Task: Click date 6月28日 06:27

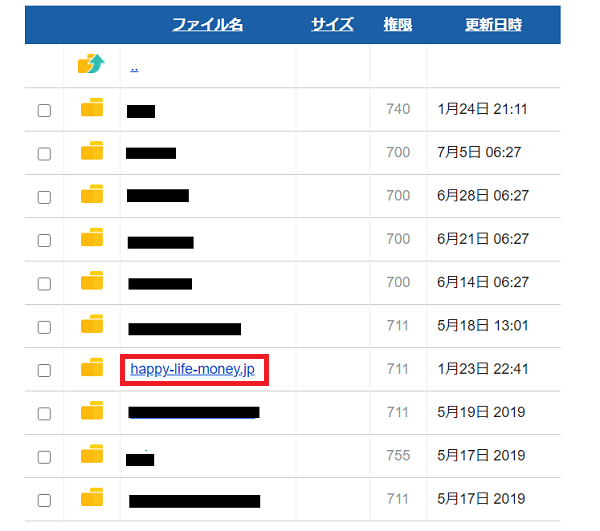Action: coord(483,195)
